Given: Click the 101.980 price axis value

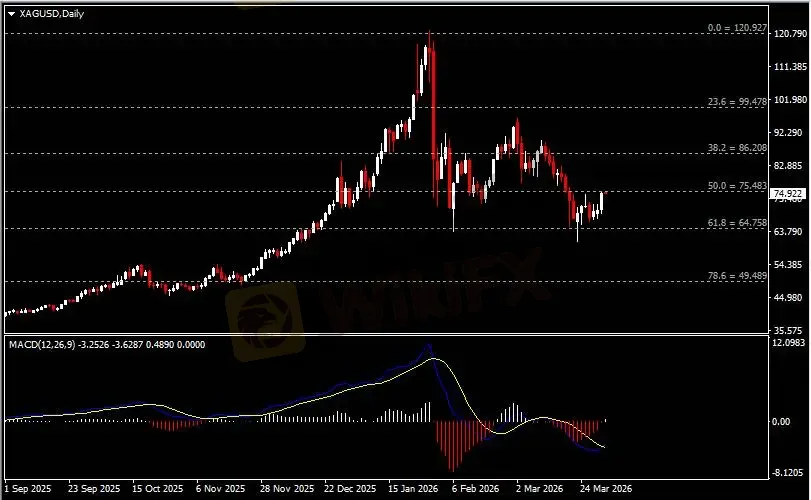Looking at the screenshot, I should pyautogui.click(x=790, y=100).
